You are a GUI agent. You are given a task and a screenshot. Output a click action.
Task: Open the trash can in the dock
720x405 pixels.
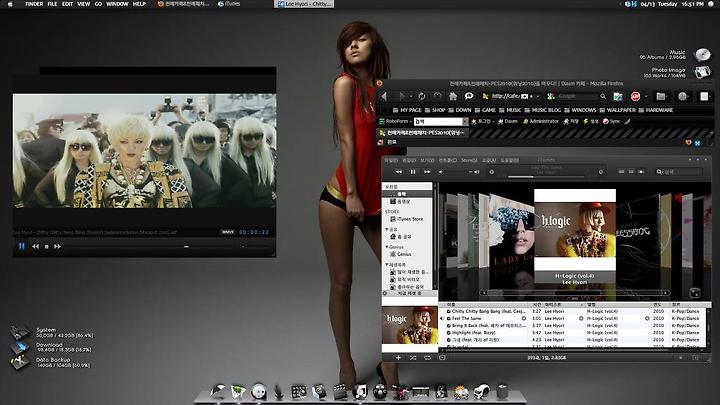click(x=502, y=392)
